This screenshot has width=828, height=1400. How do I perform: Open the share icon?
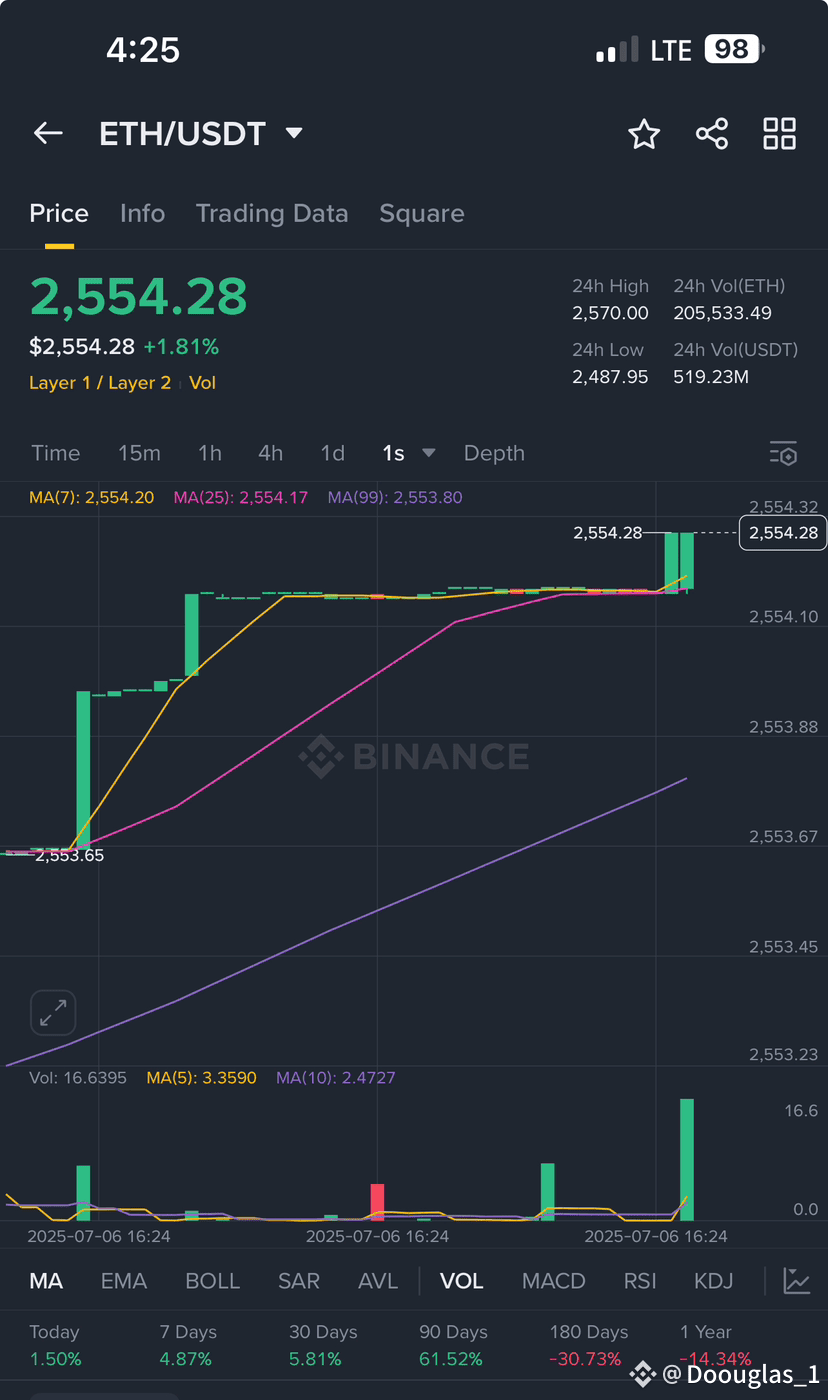712,134
